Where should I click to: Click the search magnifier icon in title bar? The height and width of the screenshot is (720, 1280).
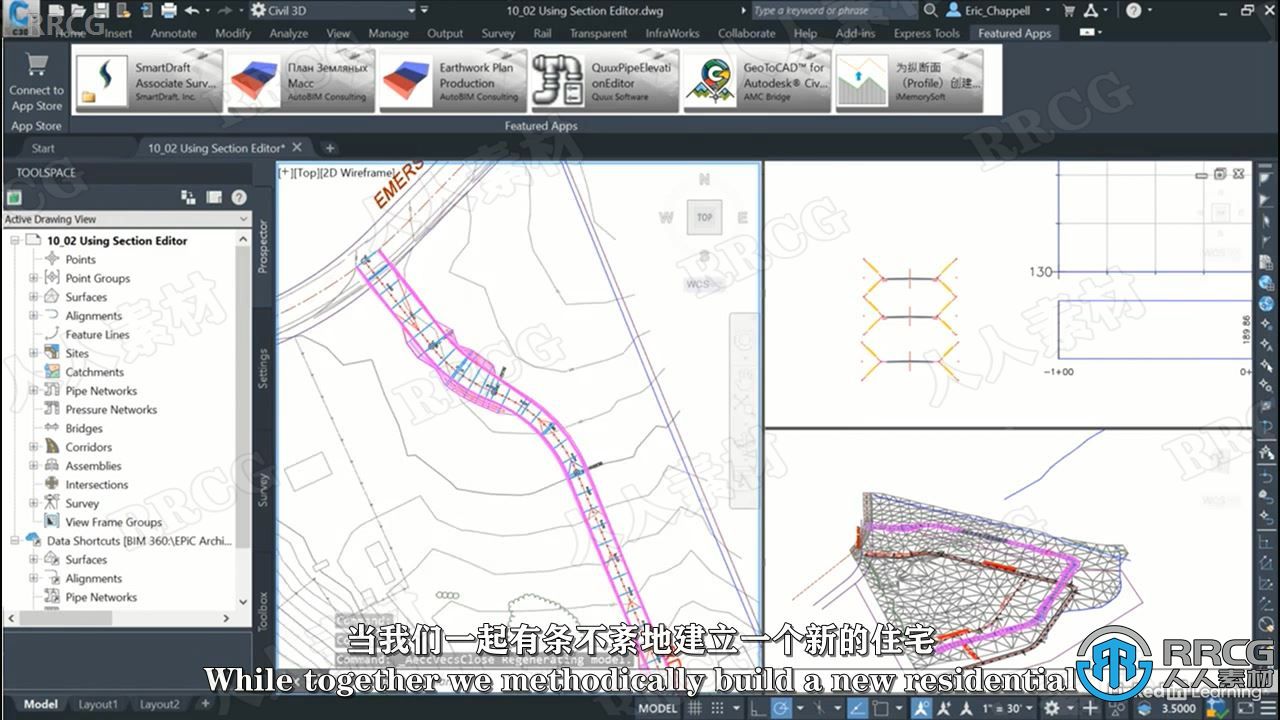click(930, 10)
